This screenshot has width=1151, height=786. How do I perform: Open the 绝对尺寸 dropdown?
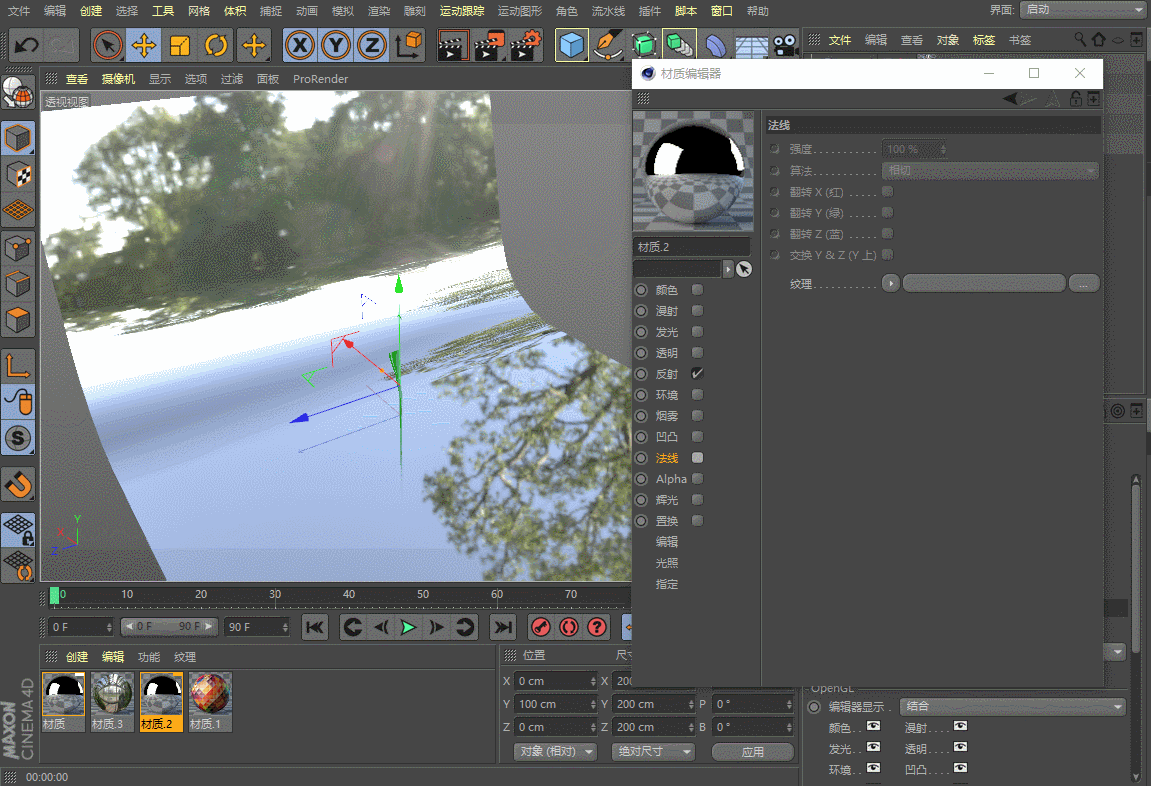click(x=653, y=752)
